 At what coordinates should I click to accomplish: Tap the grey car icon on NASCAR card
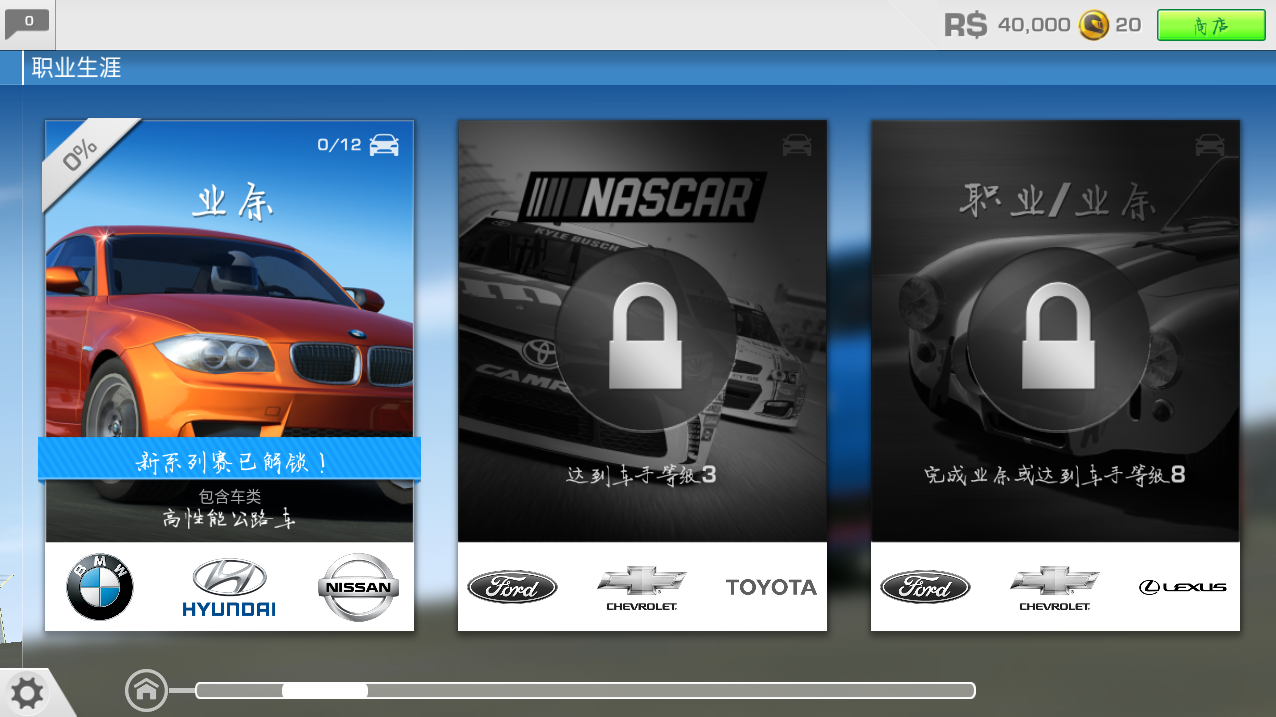tap(797, 145)
